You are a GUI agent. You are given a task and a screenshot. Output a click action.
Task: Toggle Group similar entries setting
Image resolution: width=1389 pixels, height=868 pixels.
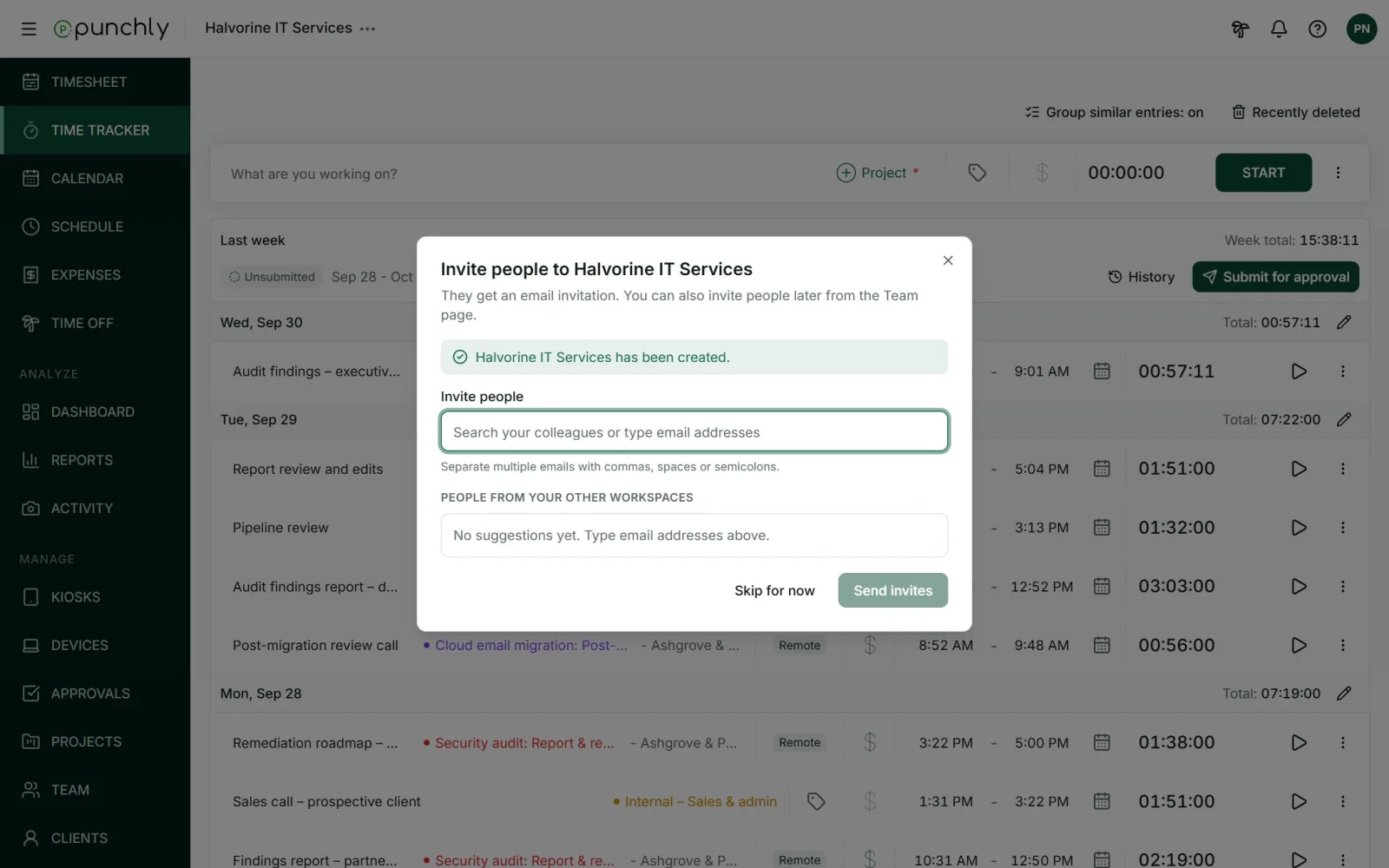pyautogui.click(x=1114, y=112)
